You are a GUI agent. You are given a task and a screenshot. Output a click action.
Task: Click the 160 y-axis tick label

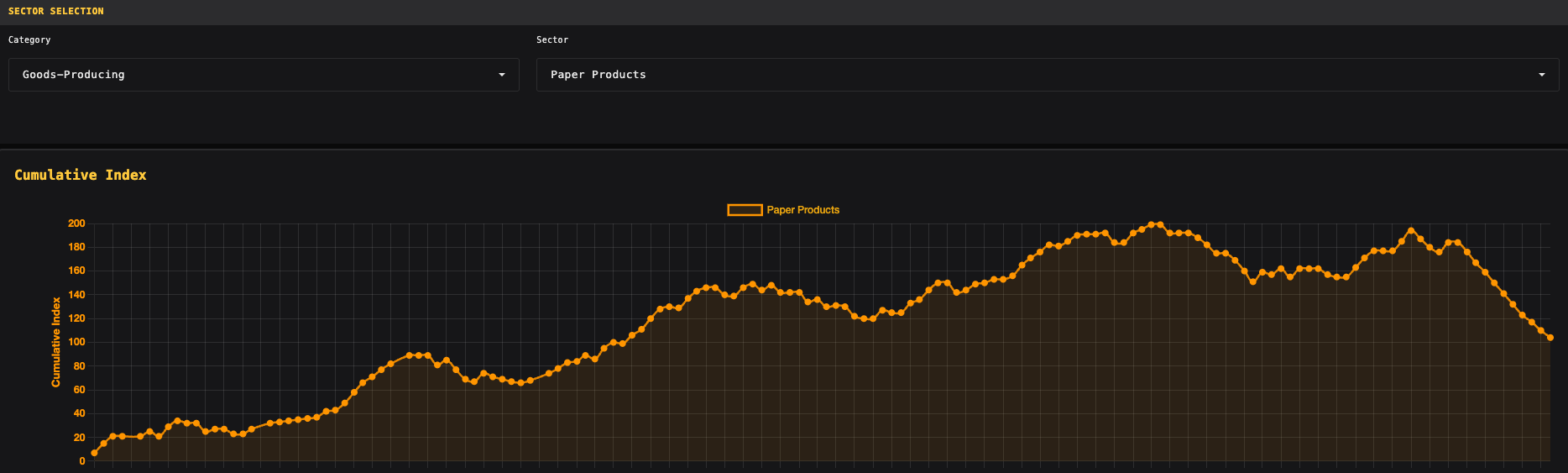[76, 271]
